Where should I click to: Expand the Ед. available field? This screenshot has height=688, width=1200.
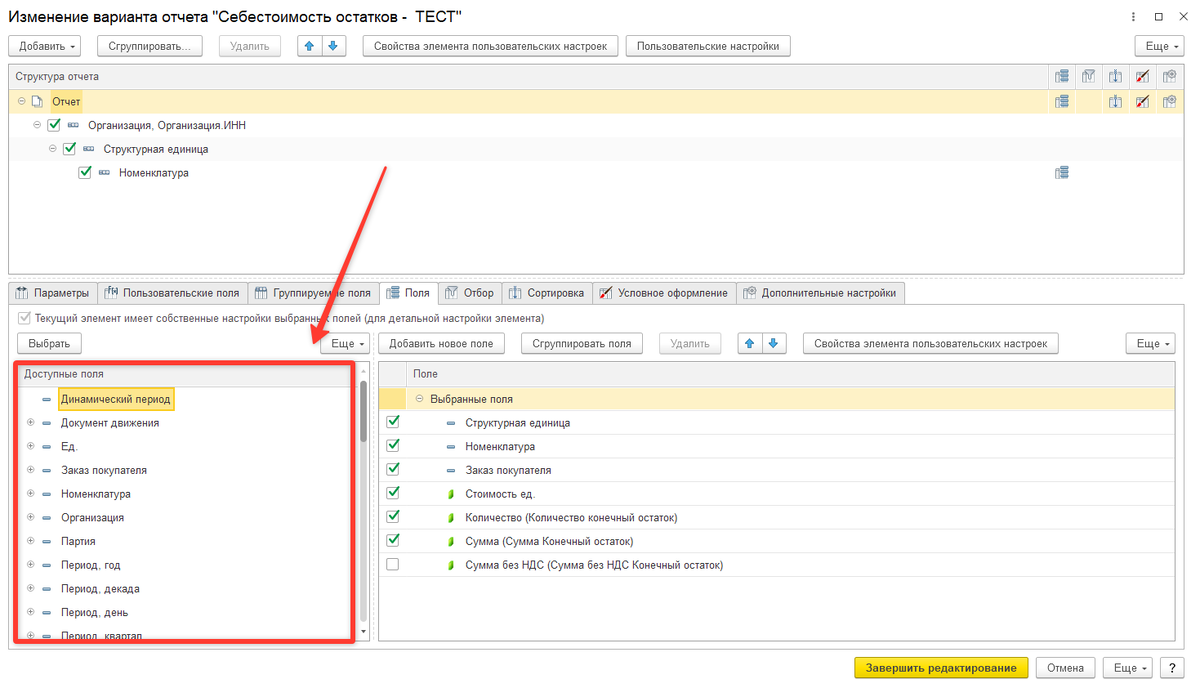(x=30, y=446)
